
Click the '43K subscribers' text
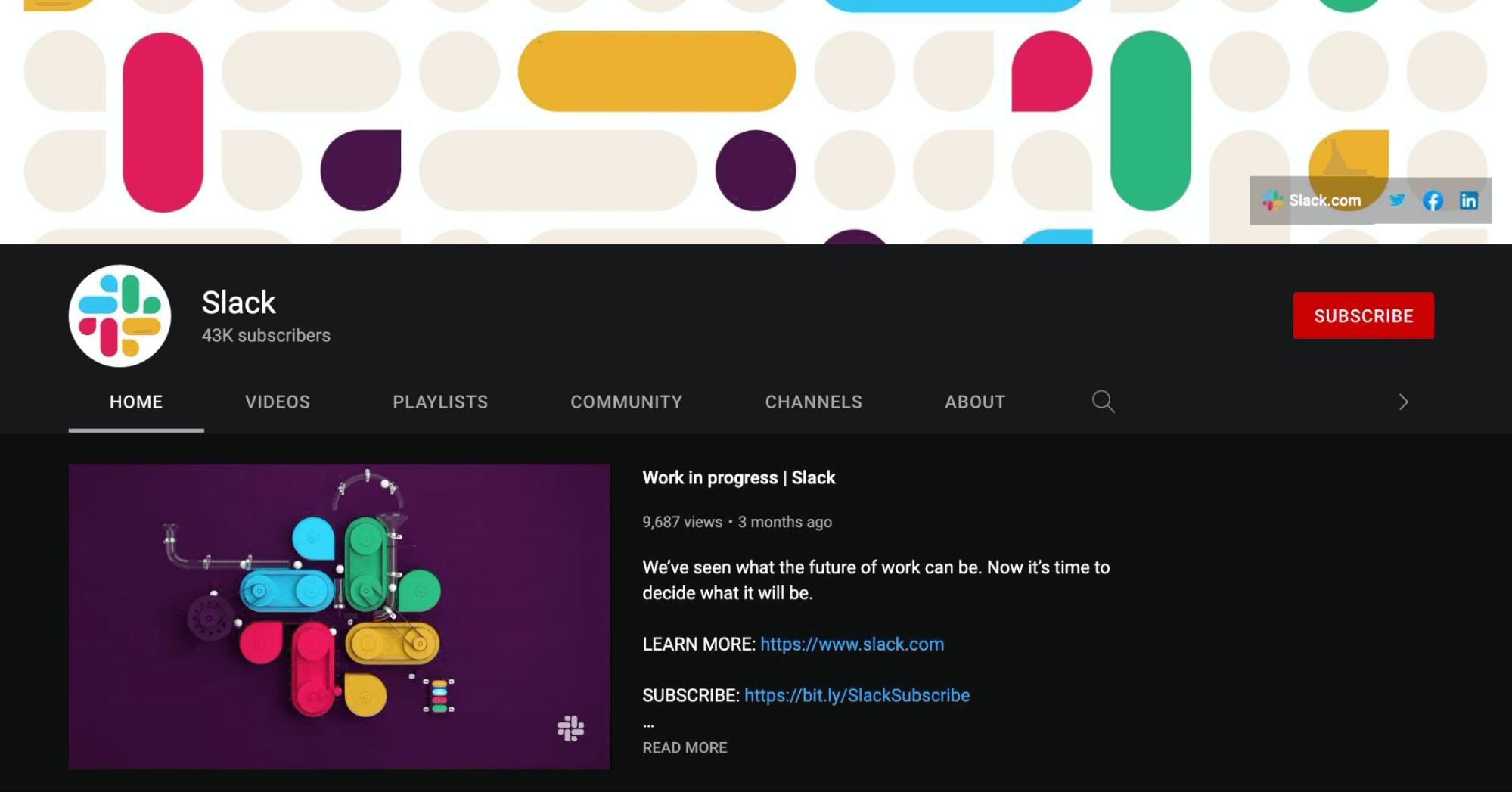point(266,335)
